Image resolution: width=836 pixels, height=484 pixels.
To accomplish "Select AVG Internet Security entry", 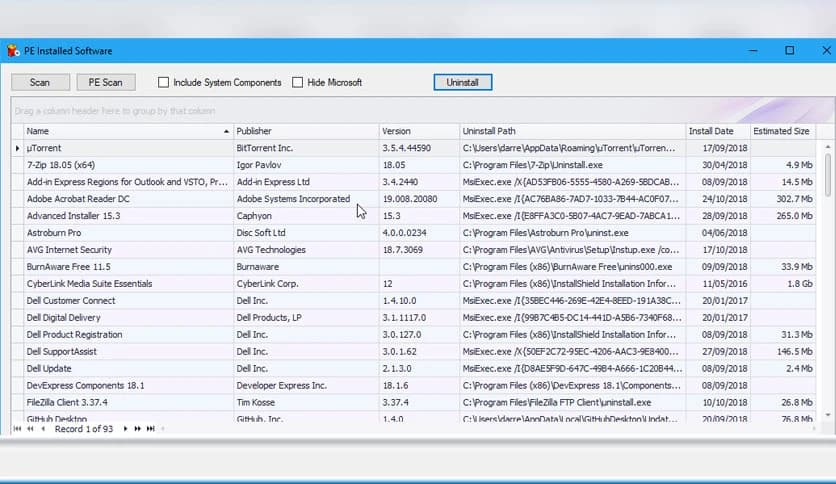I will [x=69, y=250].
